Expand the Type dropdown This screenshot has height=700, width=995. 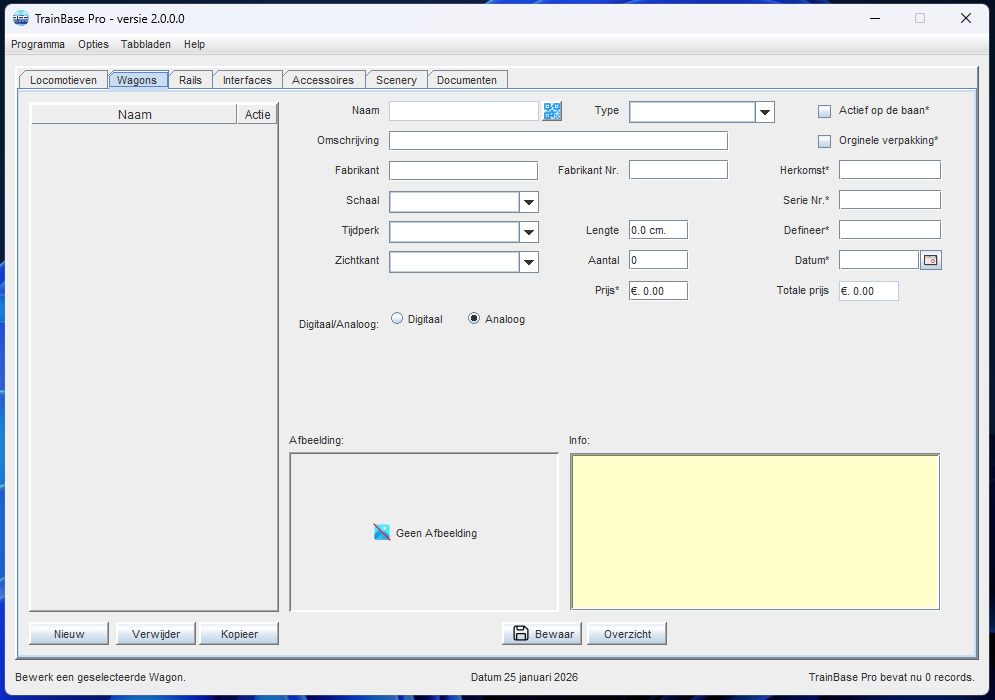(765, 112)
